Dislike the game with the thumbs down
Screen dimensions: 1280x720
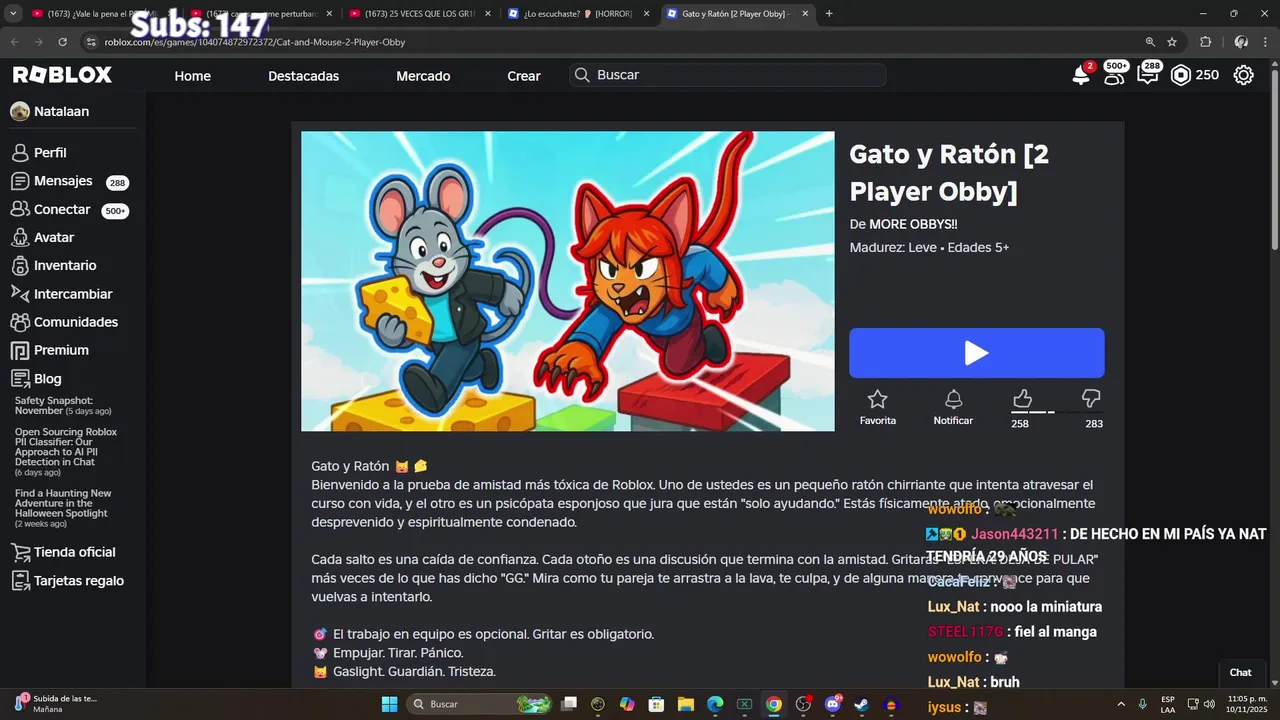[1091, 399]
